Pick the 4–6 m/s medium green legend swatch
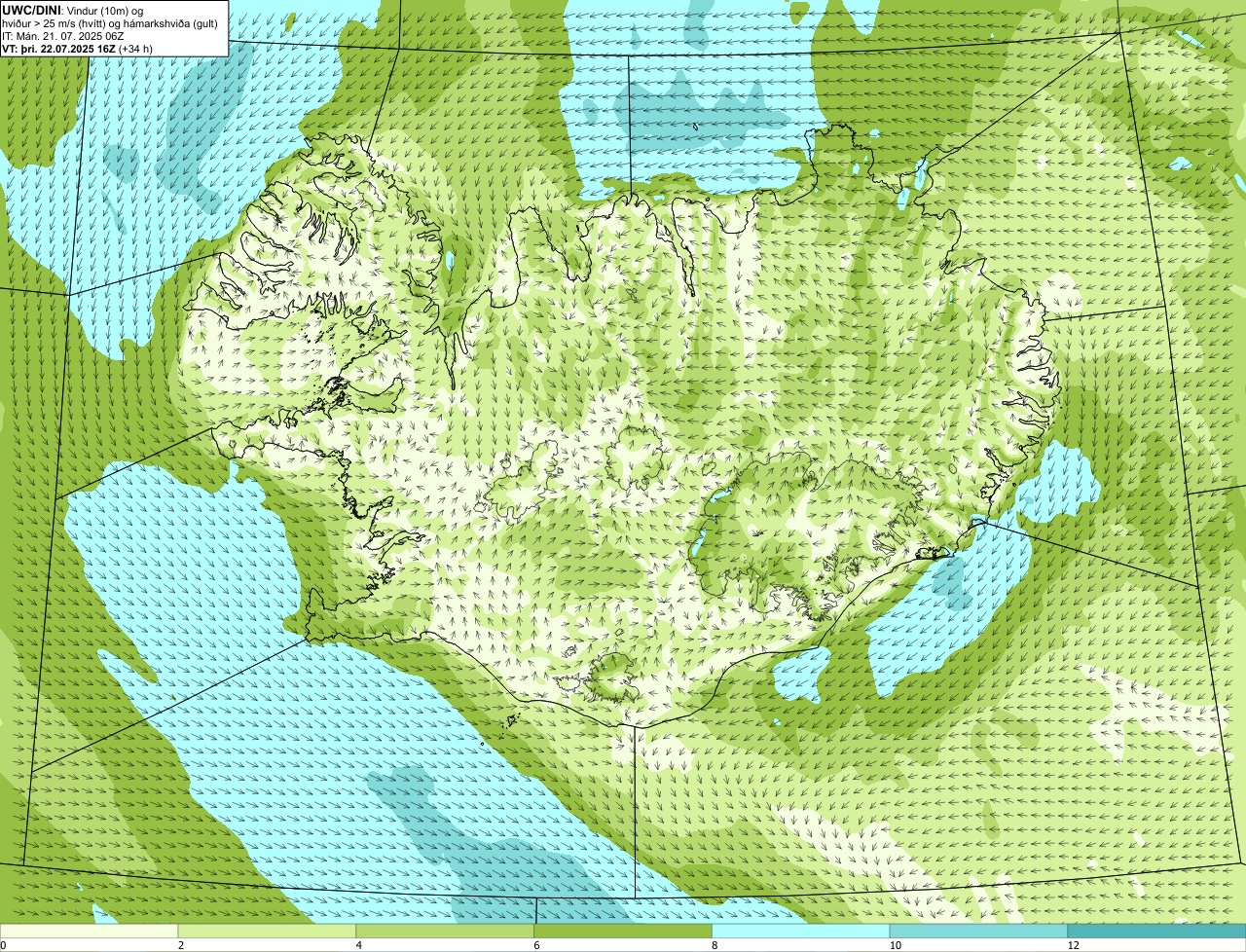1246x952 pixels. pyautogui.click(x=445, y=932)
